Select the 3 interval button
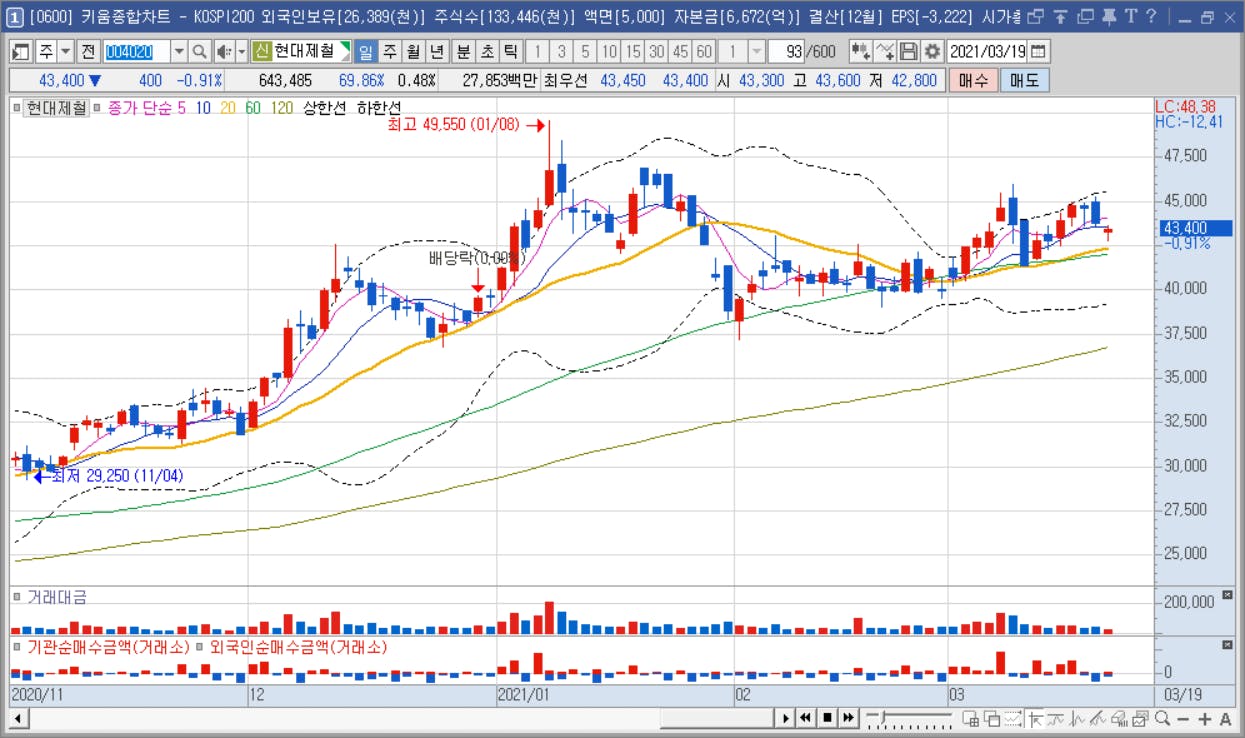 [x=561, y=52]
